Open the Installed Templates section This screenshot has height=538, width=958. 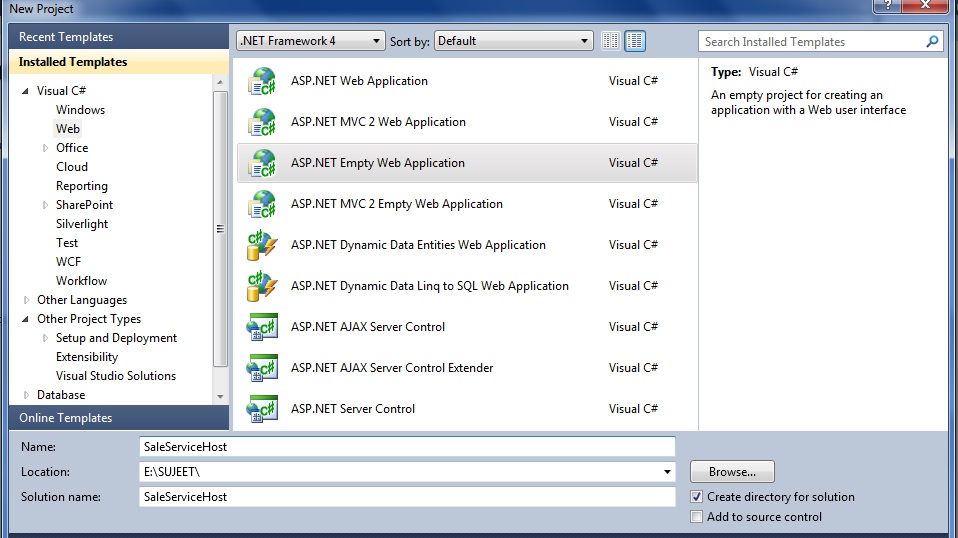click(x=119, y=62)
